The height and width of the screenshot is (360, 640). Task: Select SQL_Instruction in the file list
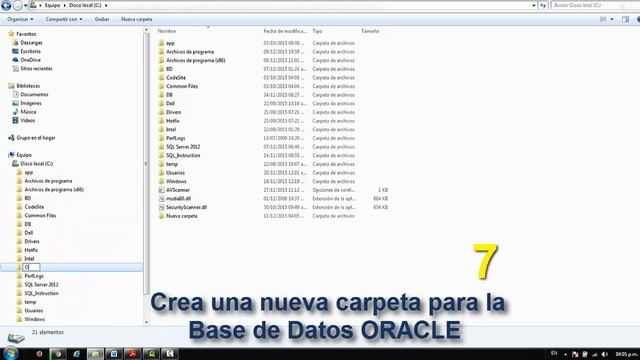coord(183,156)
